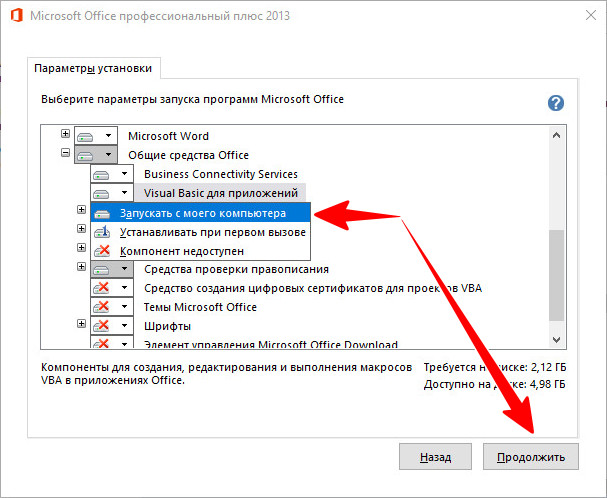
Task: Expand the Microsoft Word tree node
Action: [x=65, y=134]
